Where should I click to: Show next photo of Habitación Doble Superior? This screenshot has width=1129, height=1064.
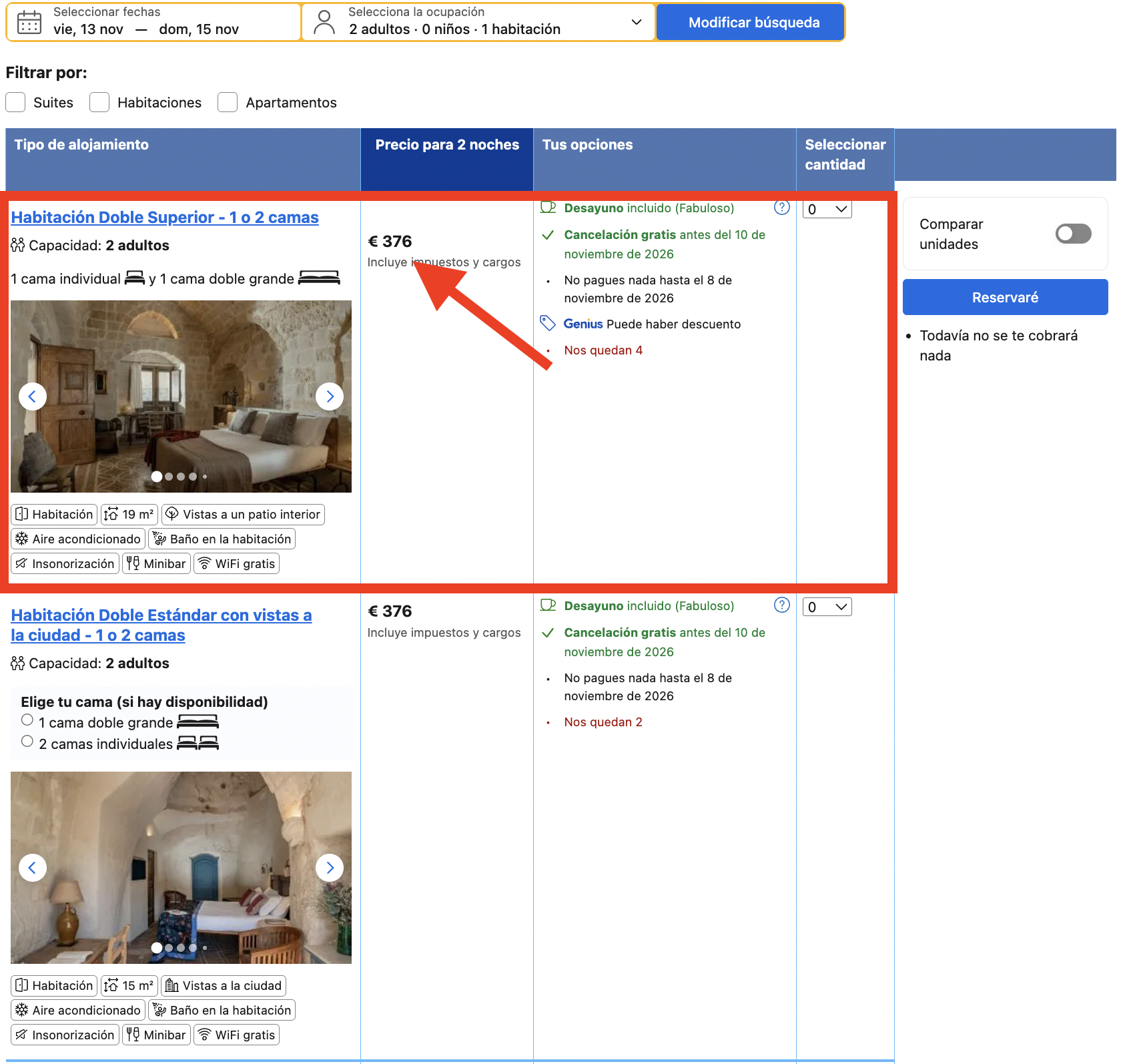[330, 396]
